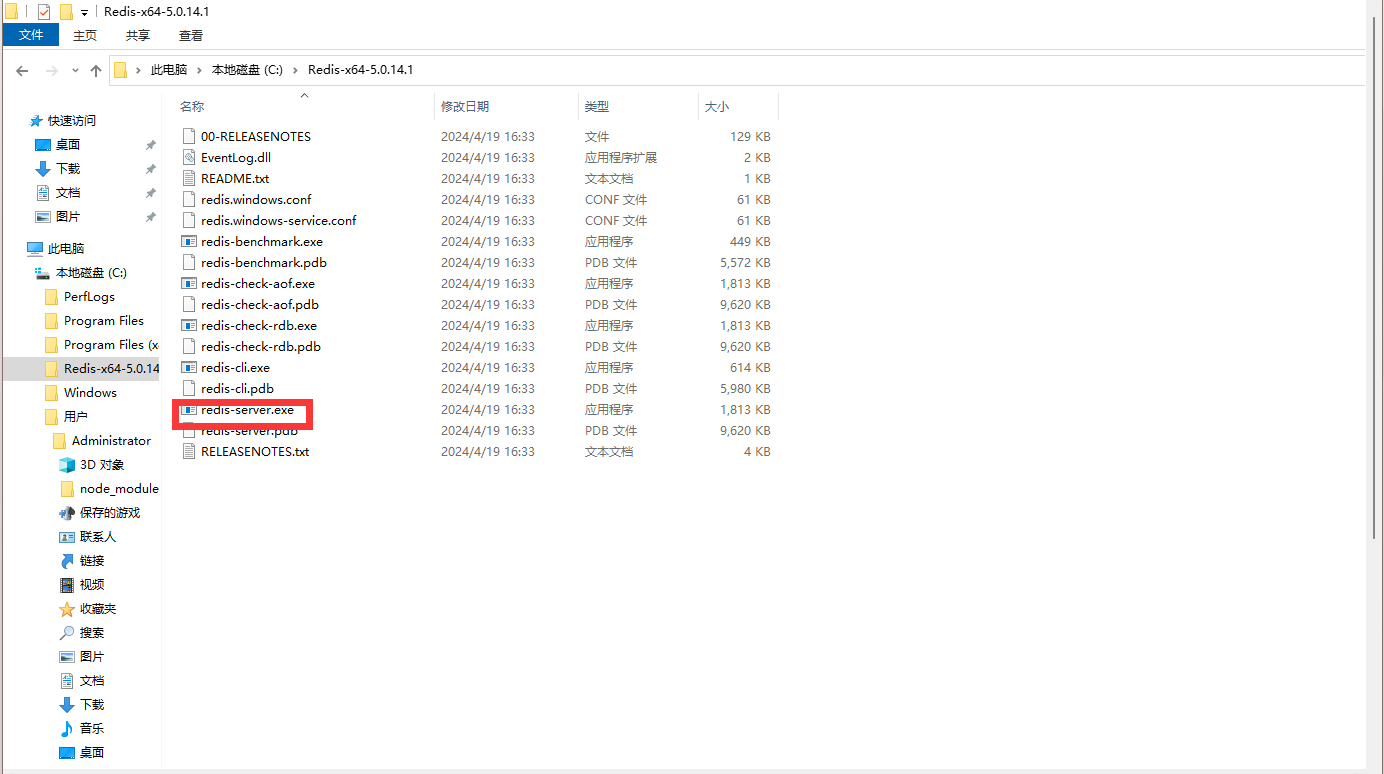Sort files by 修改日期 column header
The width and height of the screenshot is (1384, 774).
coord(465,106)
